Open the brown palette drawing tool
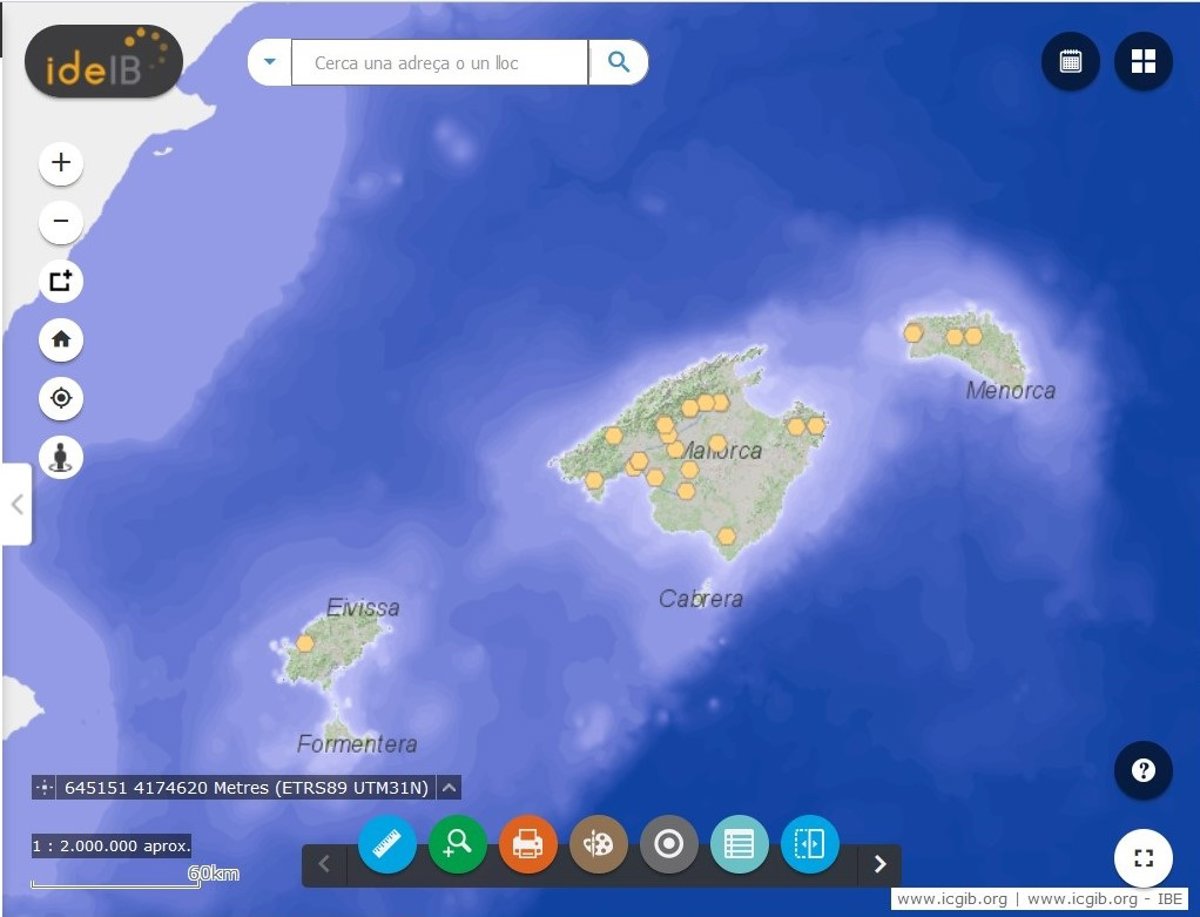Image resolution: width=1200 pixels, height=917 pixels. click(598, 845)
